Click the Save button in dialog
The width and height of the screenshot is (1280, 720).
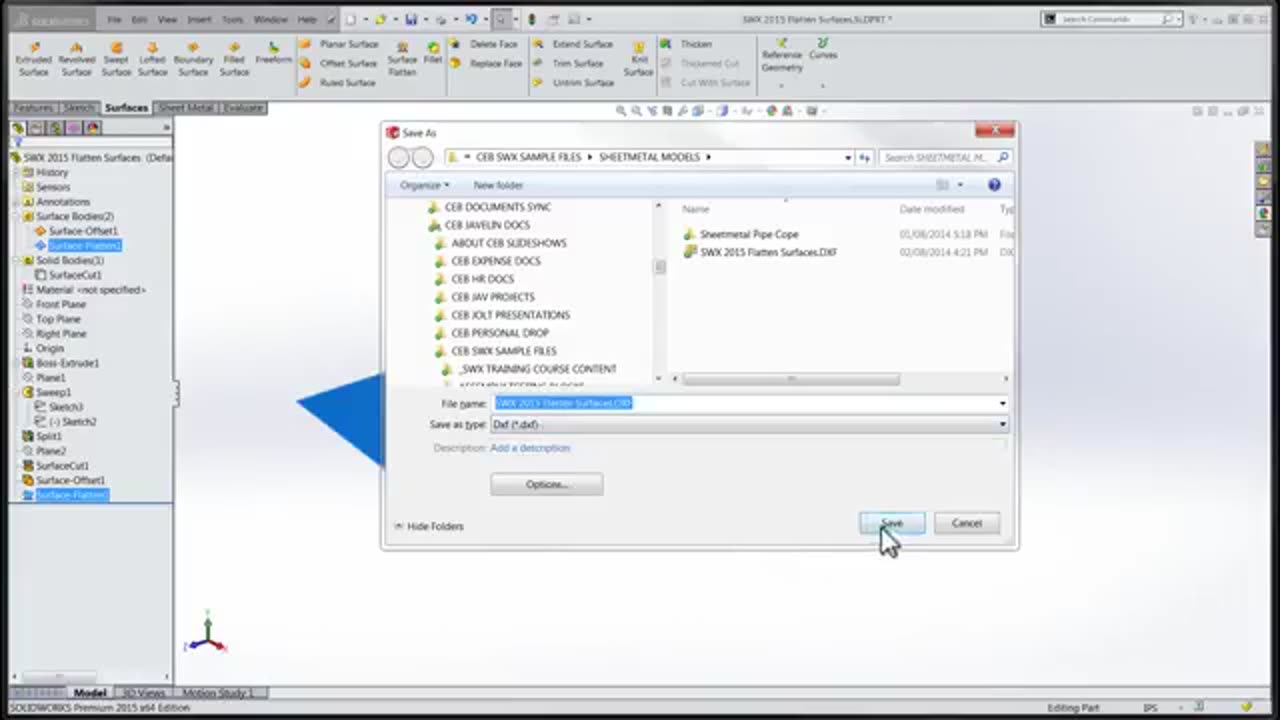point(892,523)
